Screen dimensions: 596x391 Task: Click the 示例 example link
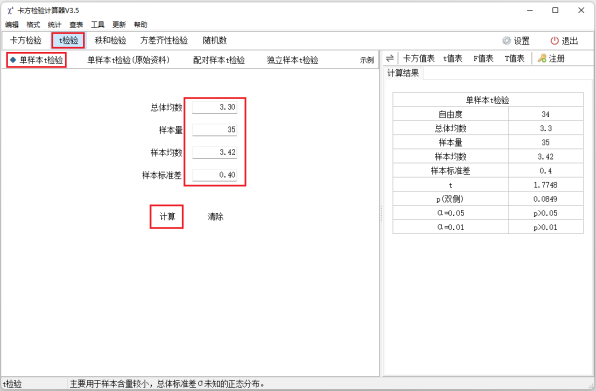pyautogui.click(x=367, y=60)
